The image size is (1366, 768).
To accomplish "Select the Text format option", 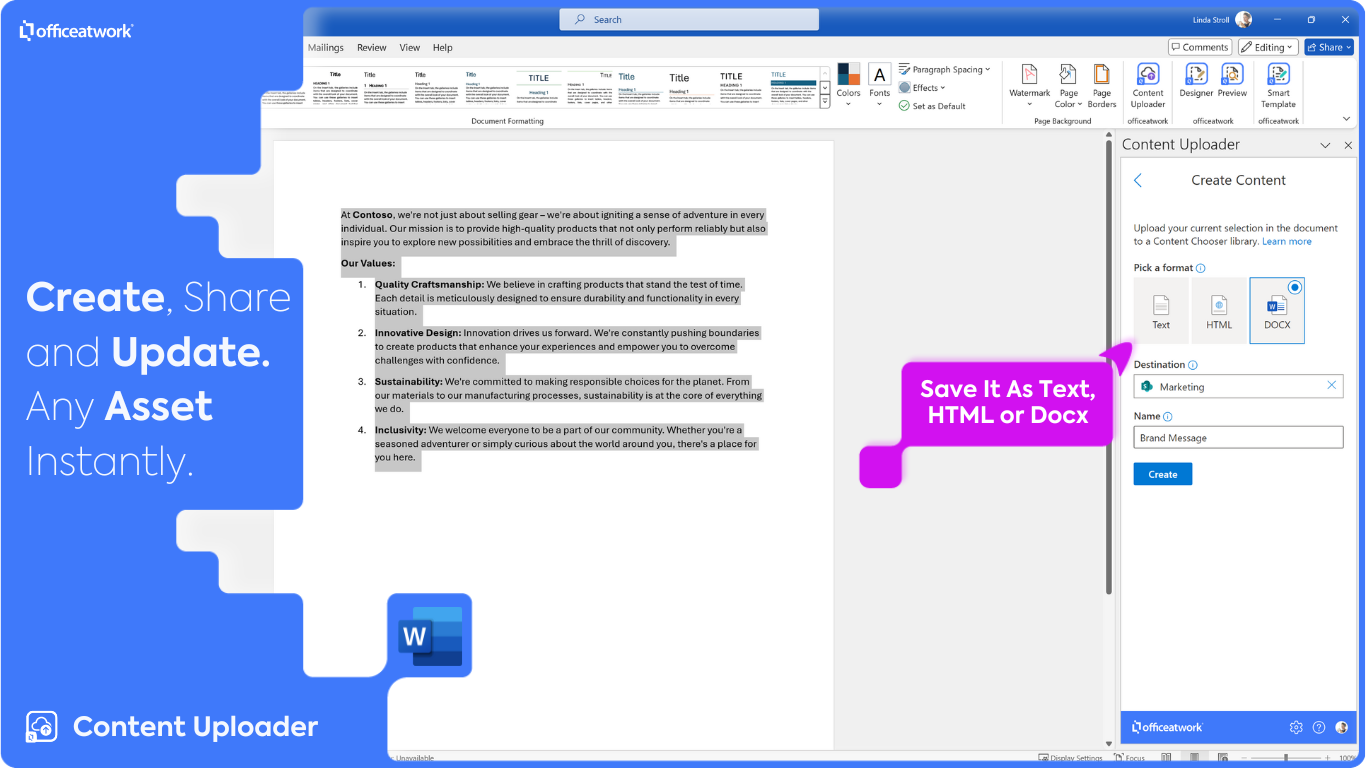I will pyautogui.click(x=1161, y=310).
